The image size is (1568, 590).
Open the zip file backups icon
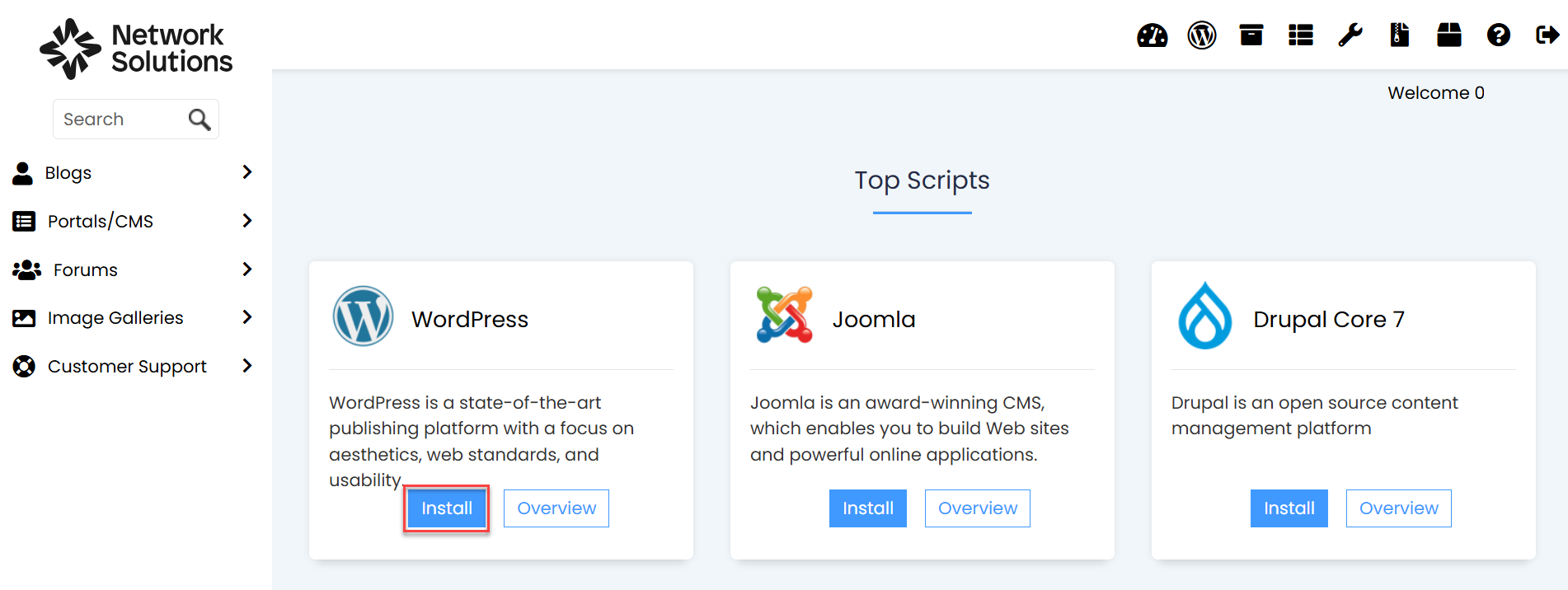1400,35
